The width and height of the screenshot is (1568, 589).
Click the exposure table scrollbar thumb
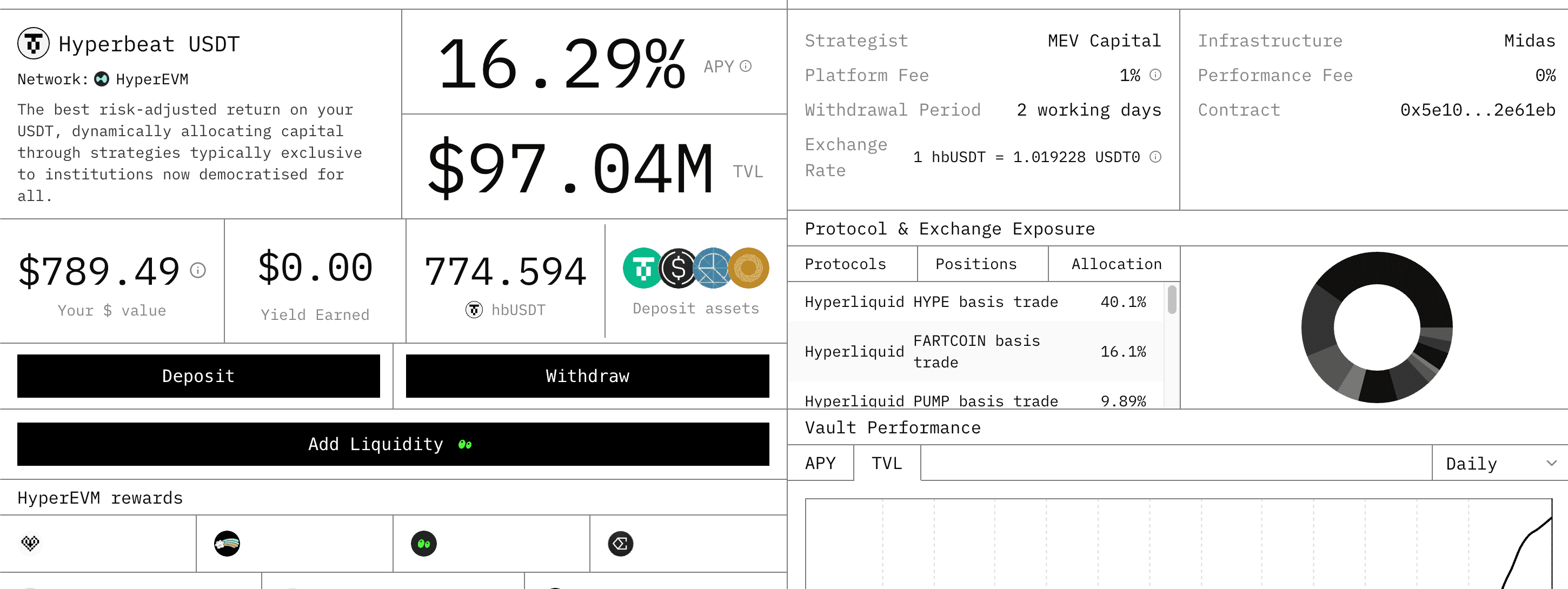tap(1172, 300)
